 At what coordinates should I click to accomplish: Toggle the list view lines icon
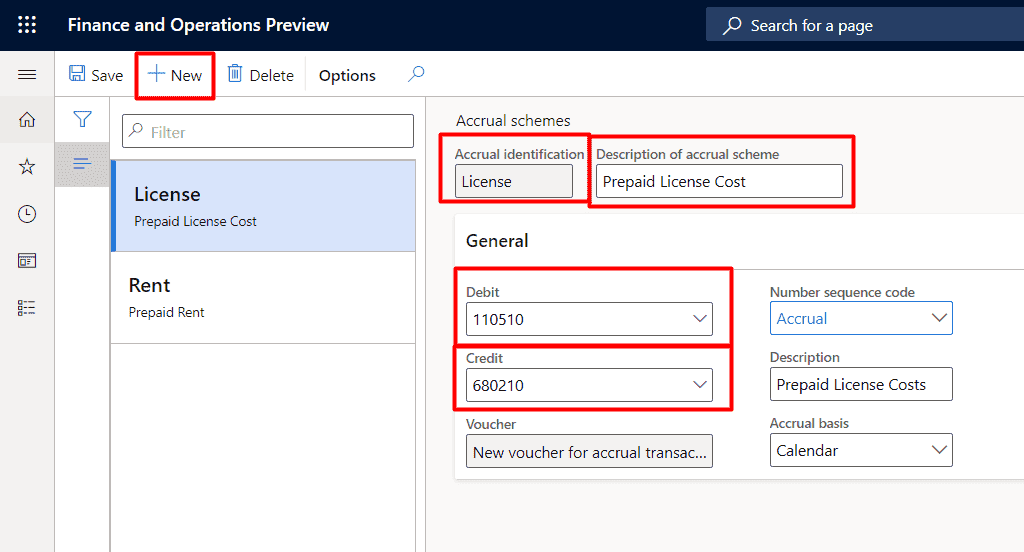[82, 164]
